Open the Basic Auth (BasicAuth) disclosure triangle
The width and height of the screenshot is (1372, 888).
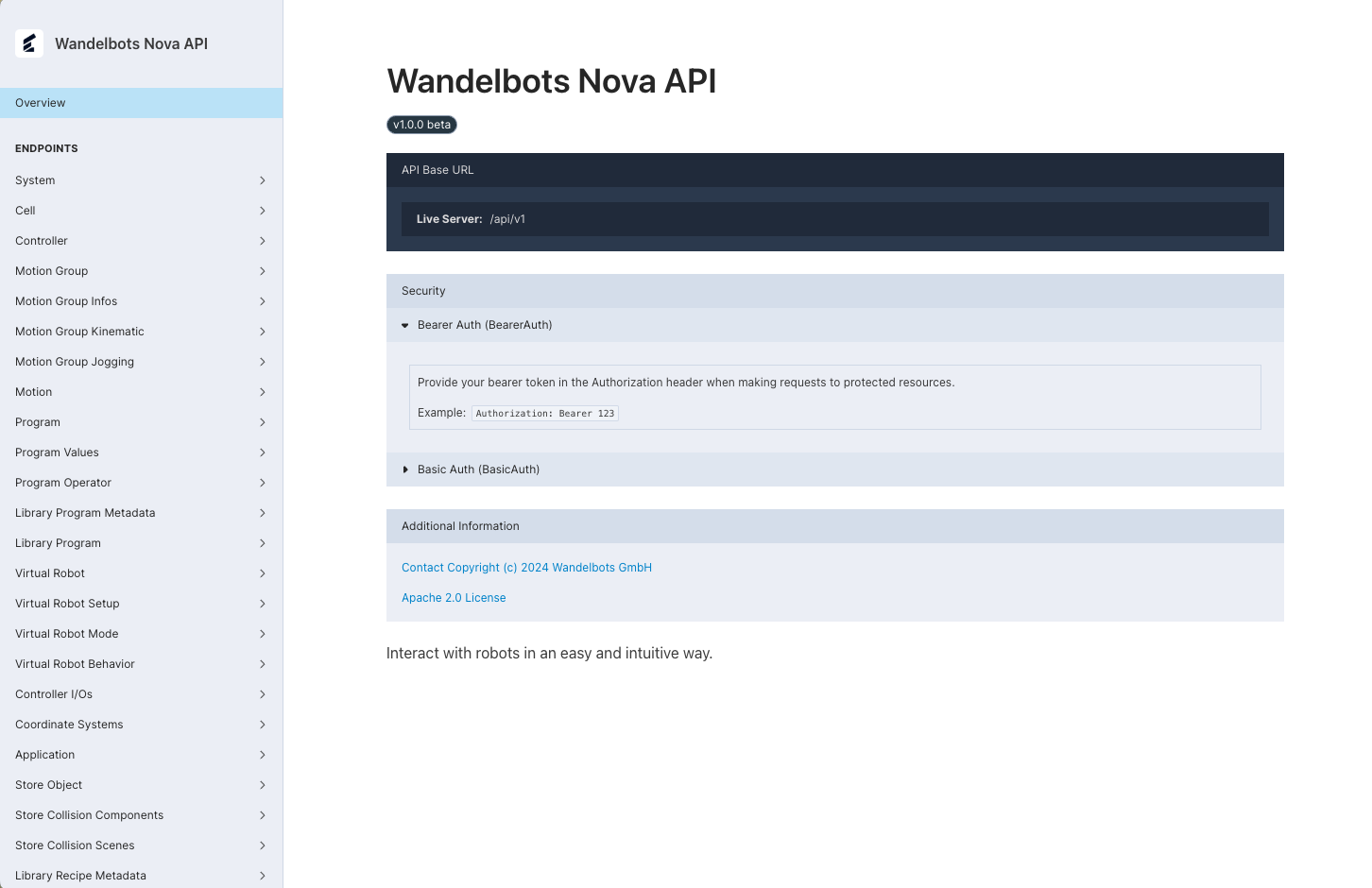405,469
